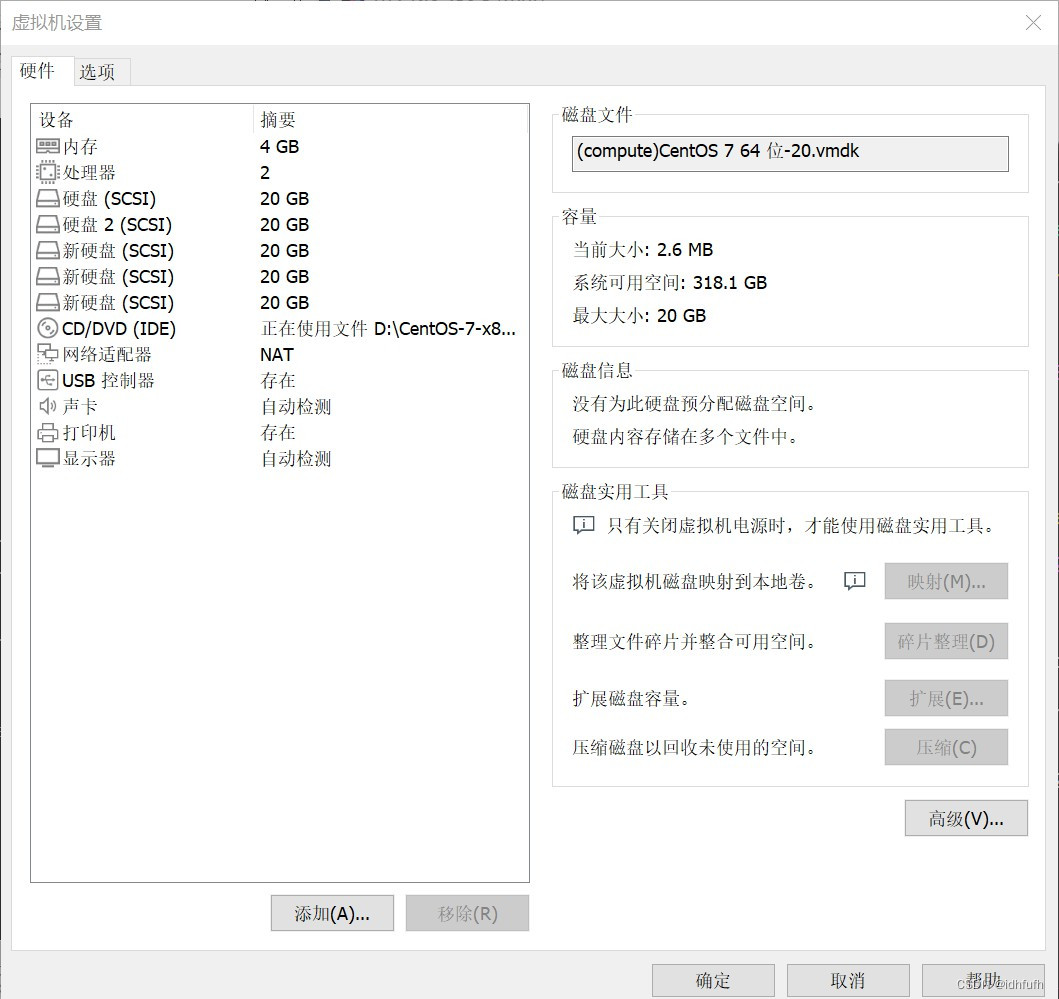This screenshot has width=1059, height=999.
Task: Click the 添加(A) button to add hardware
Action: 332,912
